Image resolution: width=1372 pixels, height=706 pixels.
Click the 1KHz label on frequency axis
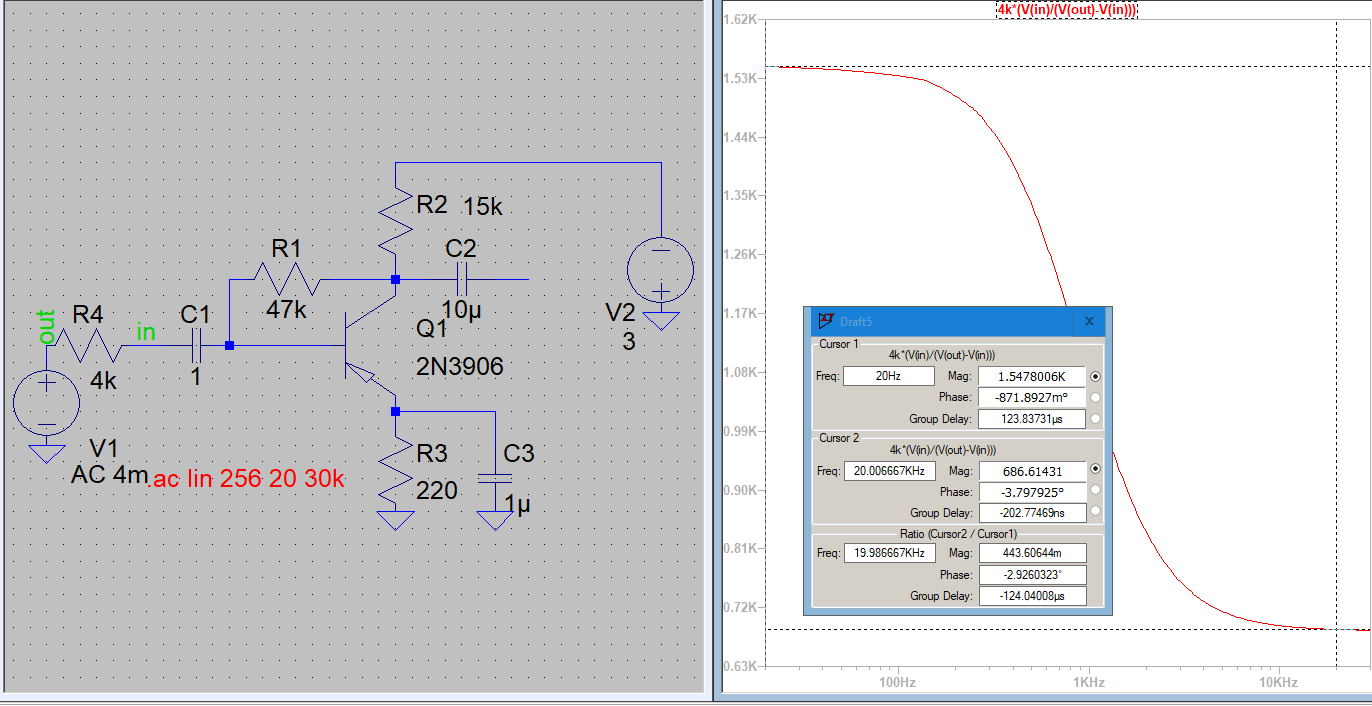[x=1088, y=682]
